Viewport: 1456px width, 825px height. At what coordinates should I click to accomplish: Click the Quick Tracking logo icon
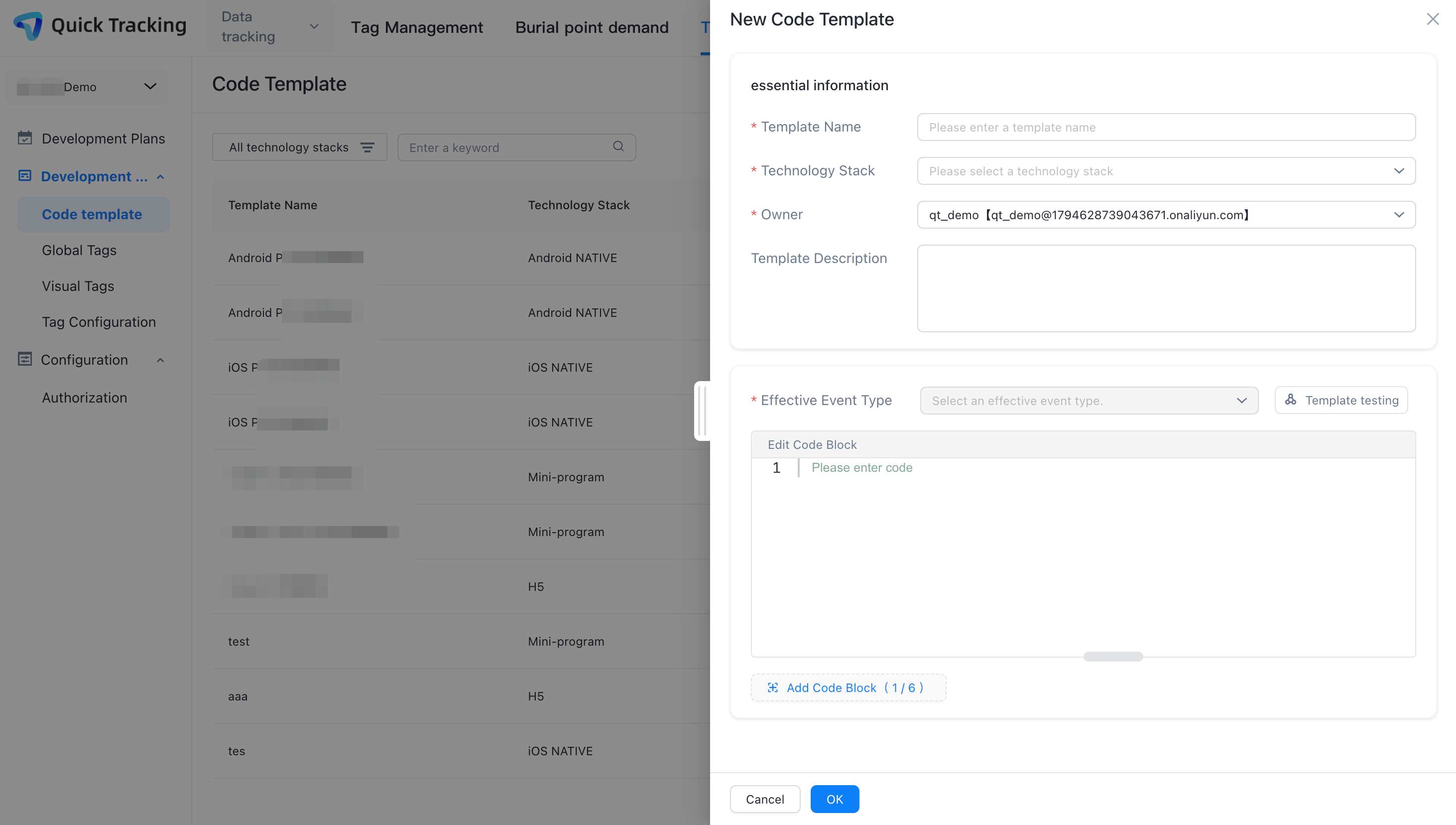[x=28, y=25]
